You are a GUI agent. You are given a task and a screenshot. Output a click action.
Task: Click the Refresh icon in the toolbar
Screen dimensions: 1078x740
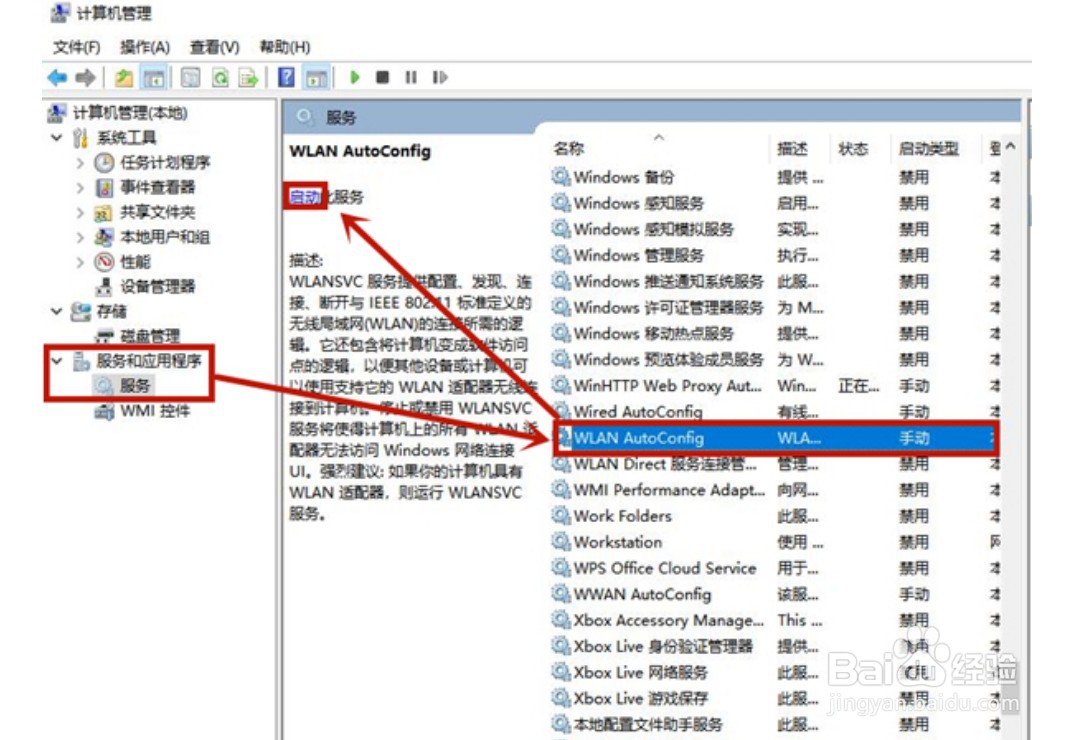pos(219,77)
